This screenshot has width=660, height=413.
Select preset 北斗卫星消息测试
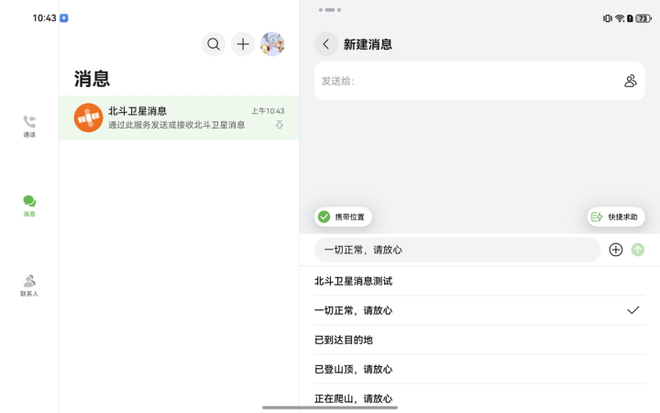[x=479, y=281]
